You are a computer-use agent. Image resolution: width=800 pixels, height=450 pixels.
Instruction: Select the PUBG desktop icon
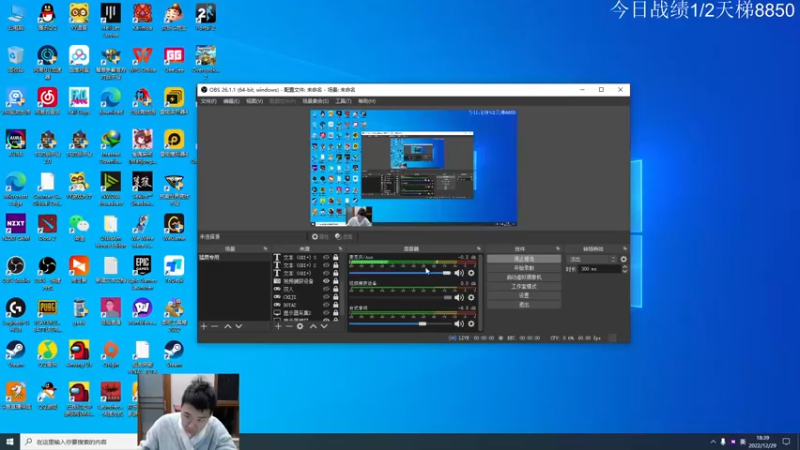(x=47, y=315)
